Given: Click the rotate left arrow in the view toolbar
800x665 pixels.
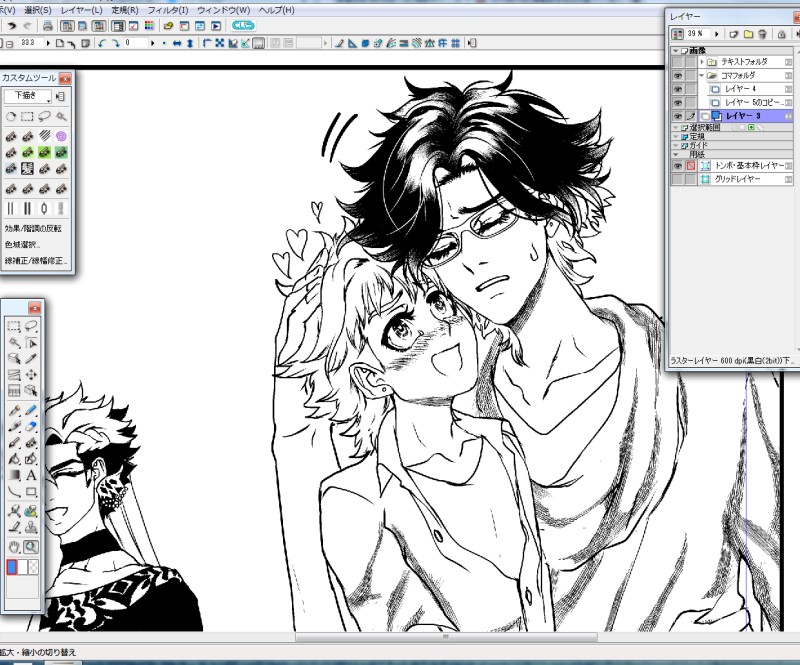Looking at the screenshot, I should 102,43.
